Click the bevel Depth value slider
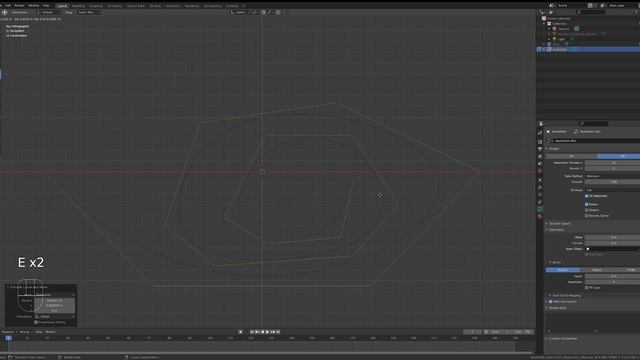This screenshot has height=360, width=640. point(612,276)
